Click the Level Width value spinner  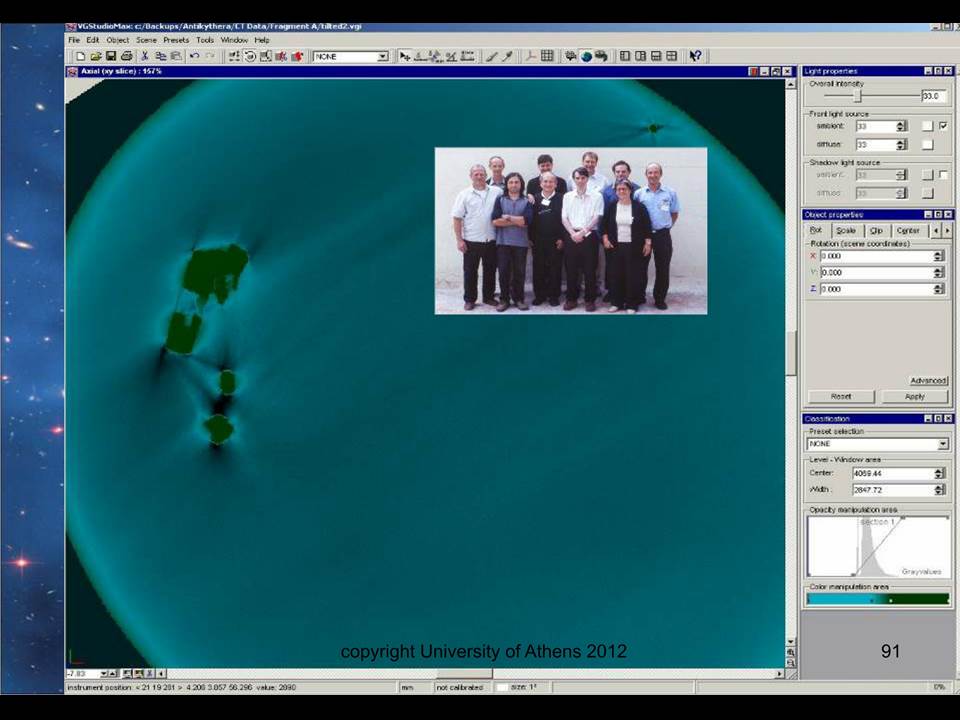point(939,490)
